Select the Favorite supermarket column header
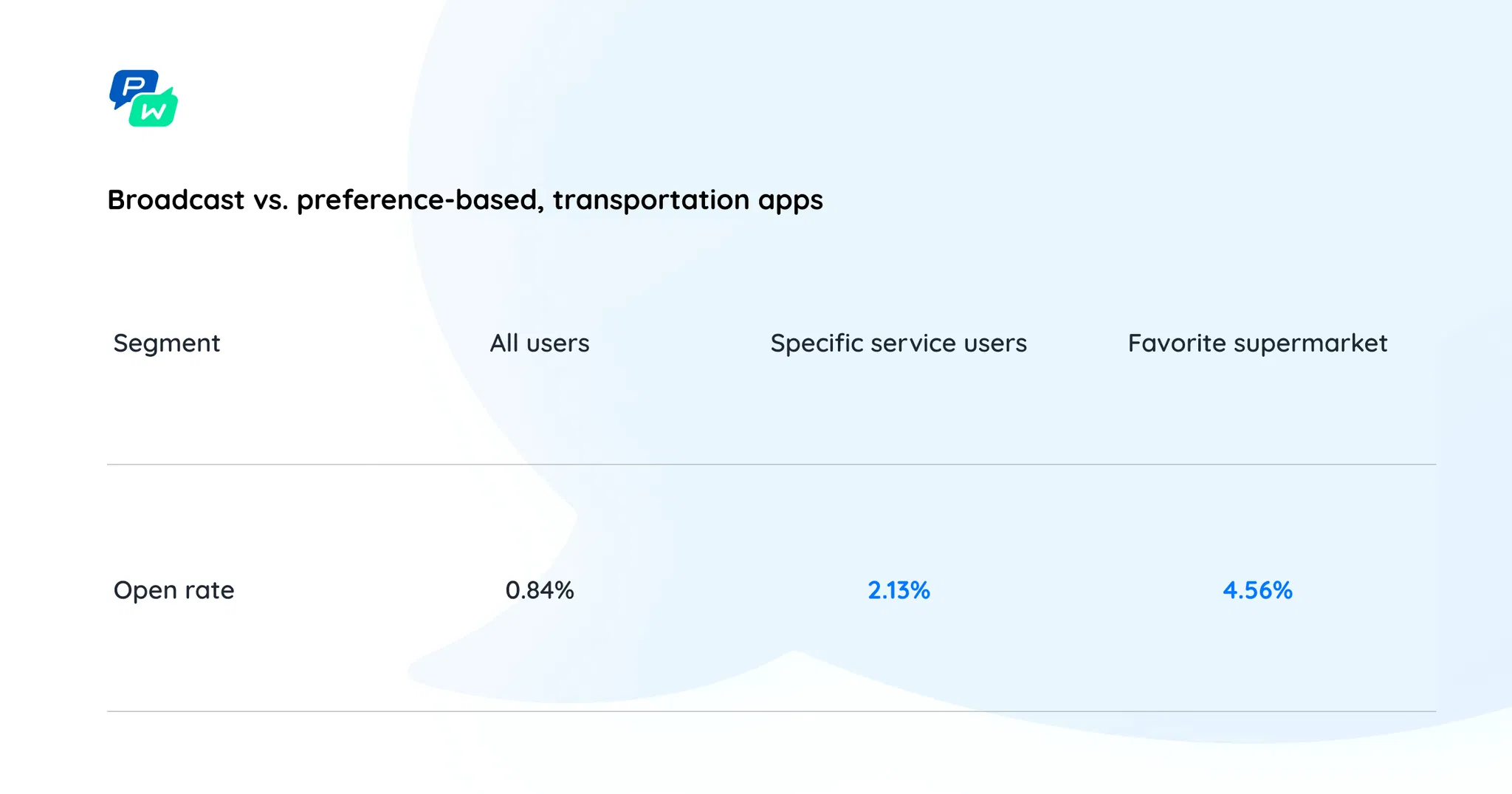 pyautogui.click(x=1257, y=343)
